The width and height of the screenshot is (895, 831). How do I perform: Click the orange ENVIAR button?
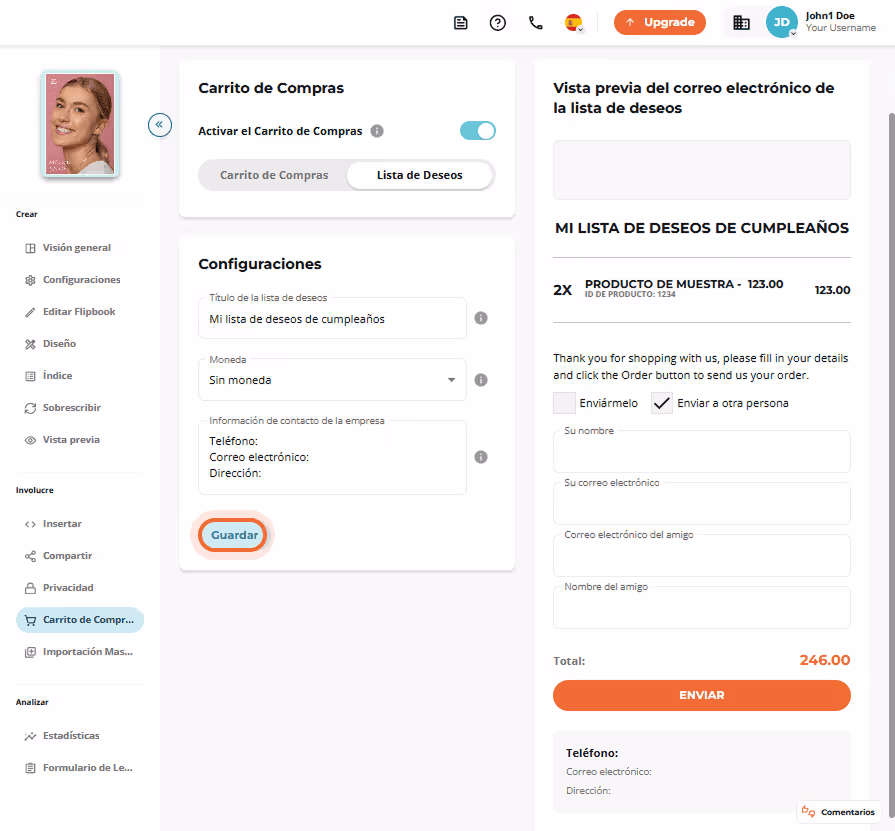pos(702,695)
